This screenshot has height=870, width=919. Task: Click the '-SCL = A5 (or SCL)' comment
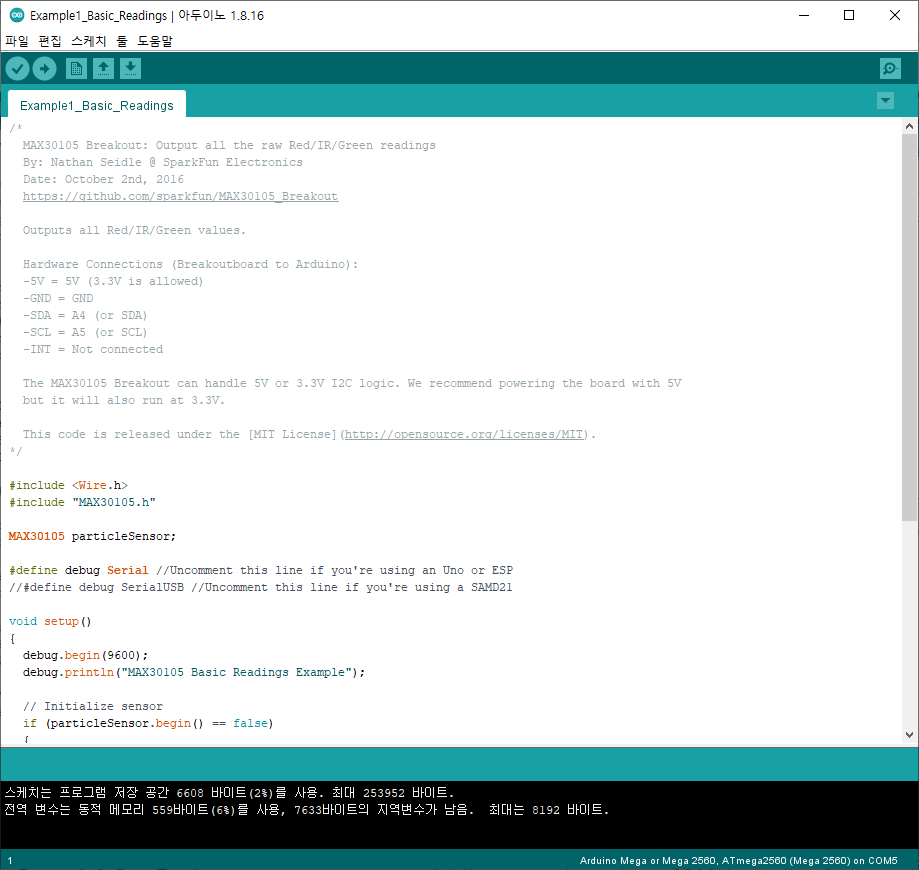coord(85,332)
